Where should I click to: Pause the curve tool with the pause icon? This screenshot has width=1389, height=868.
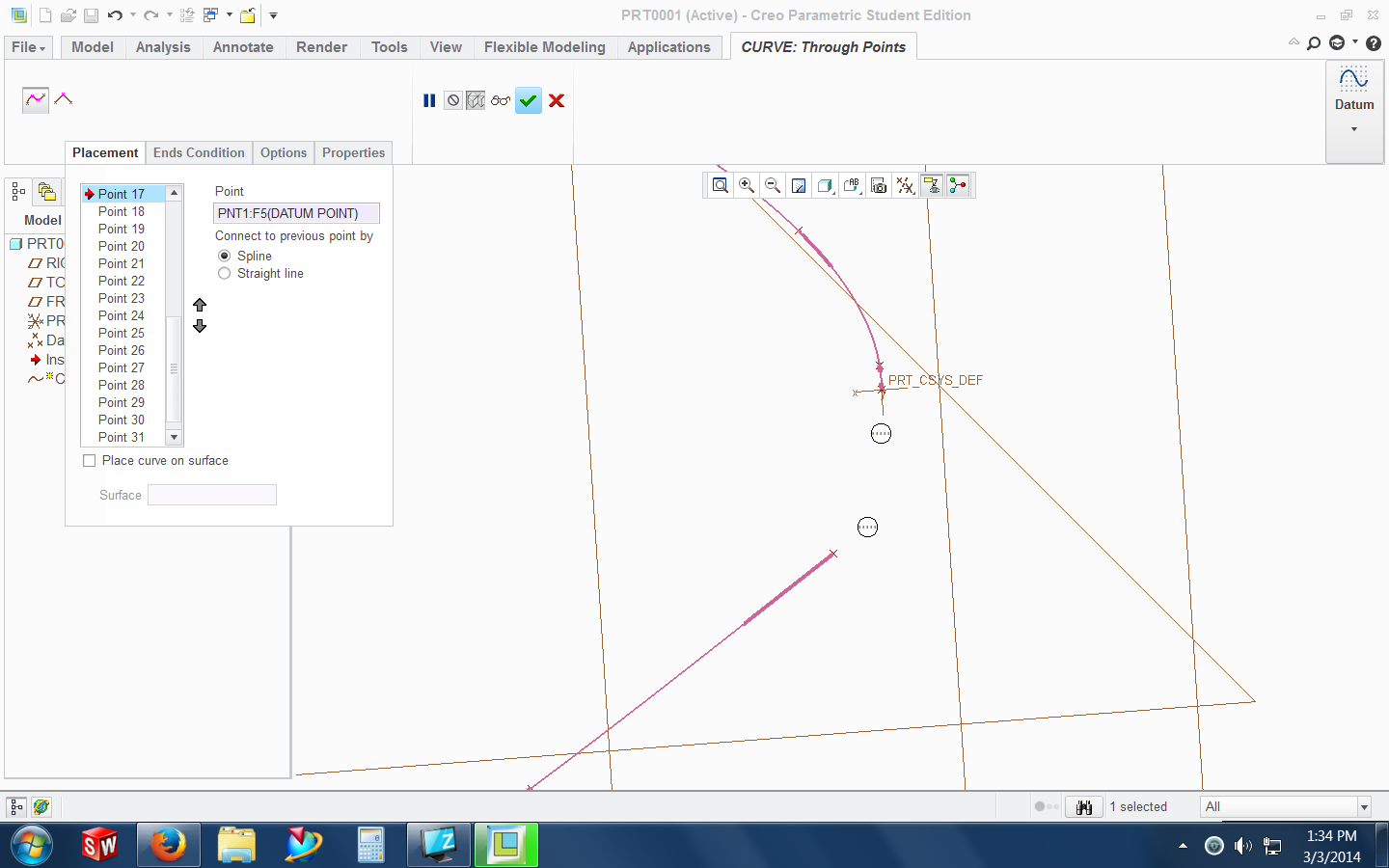tap(429, 100)
